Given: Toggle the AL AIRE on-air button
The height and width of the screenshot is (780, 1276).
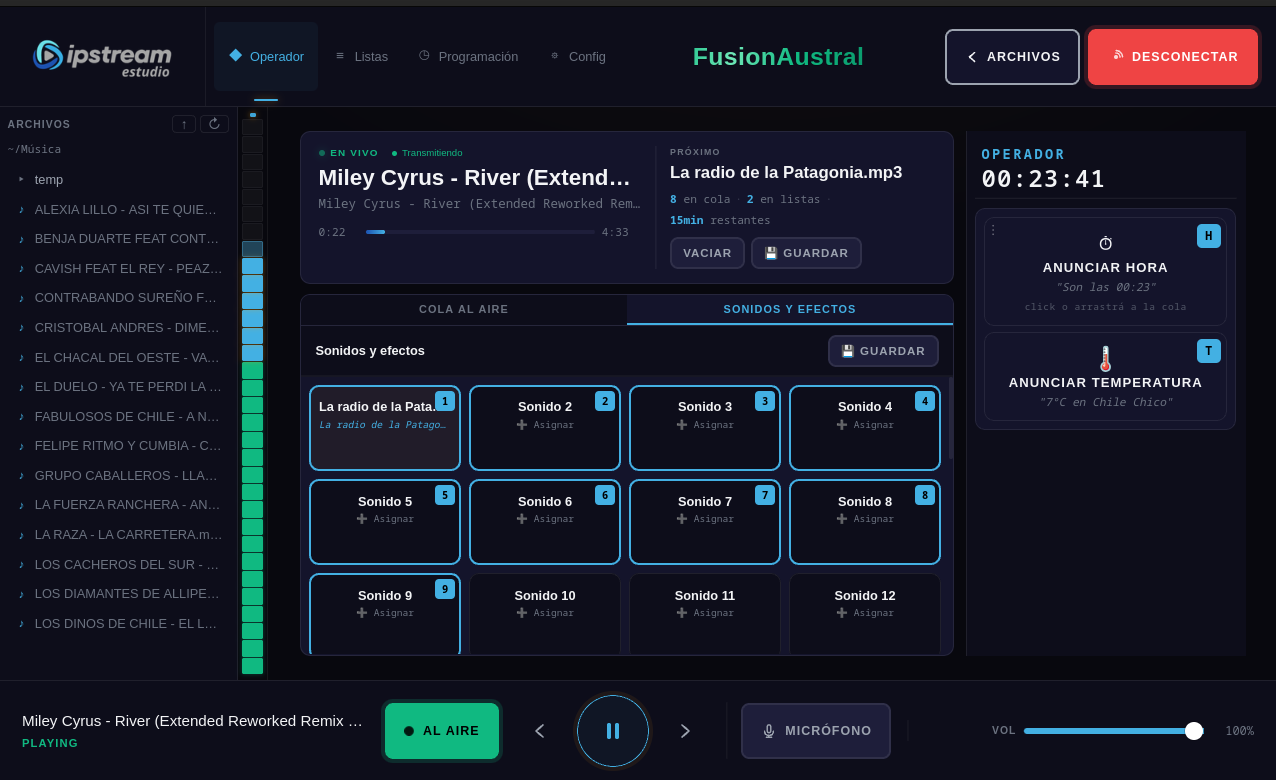Looking at the screenshot, I should pyautogui.click(x=442, y=731).
